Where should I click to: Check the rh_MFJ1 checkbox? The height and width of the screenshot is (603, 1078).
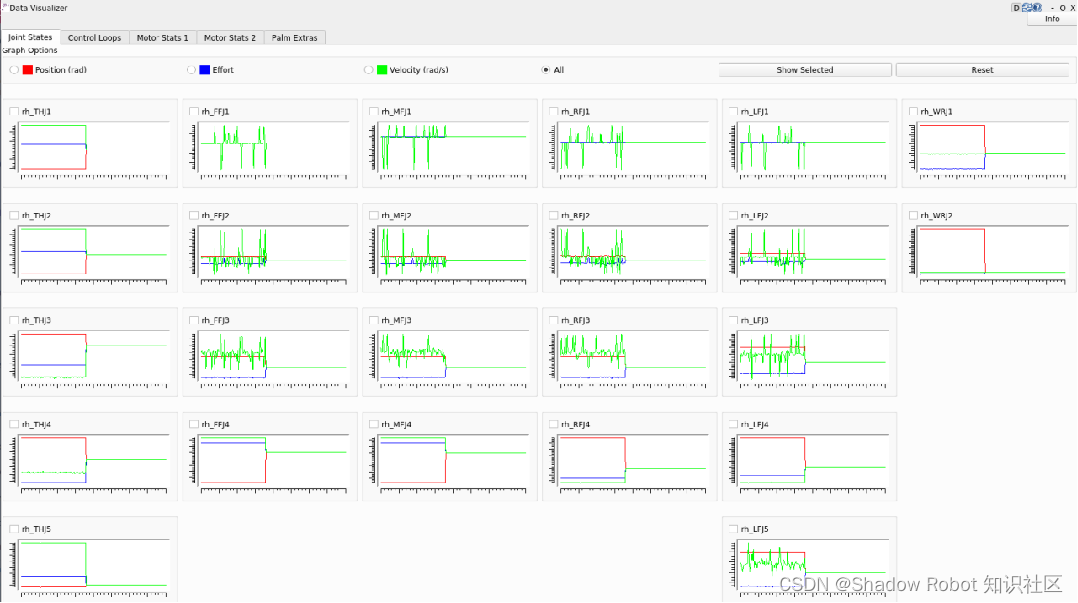coord(374,111)
